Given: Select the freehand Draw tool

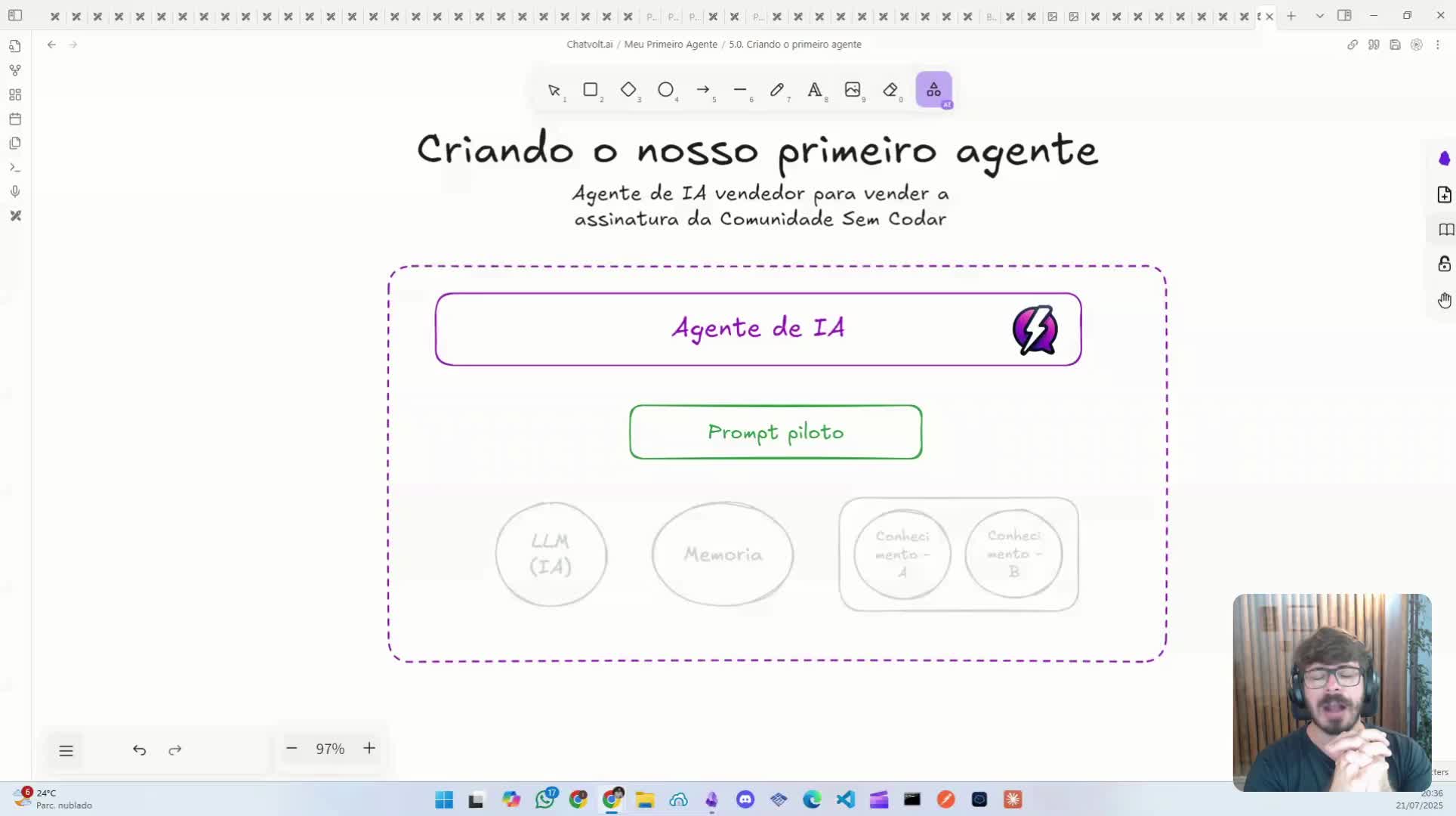Looking at the screenshot, I should [x=778, y=90].
